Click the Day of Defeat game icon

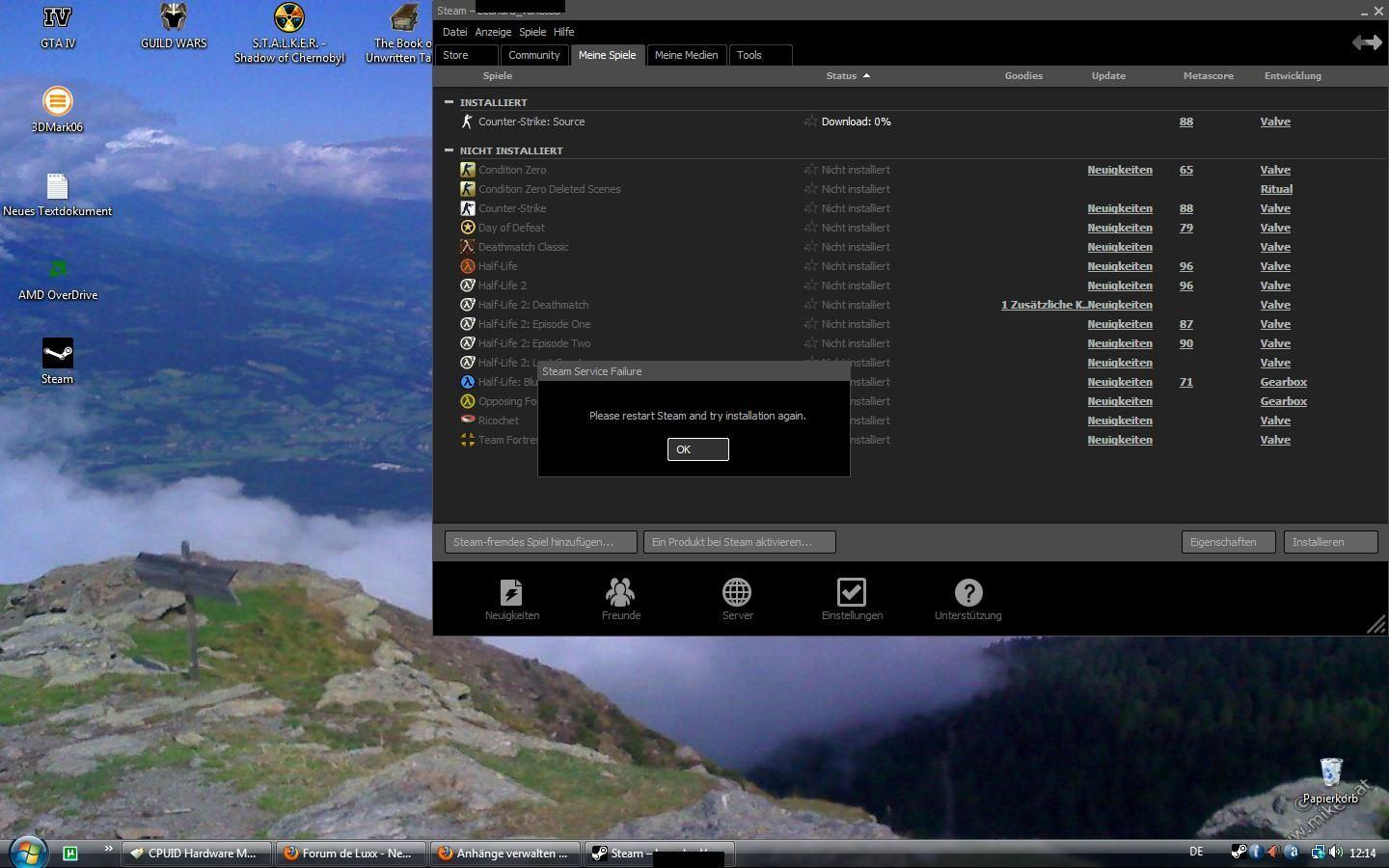tap(467, 228)
